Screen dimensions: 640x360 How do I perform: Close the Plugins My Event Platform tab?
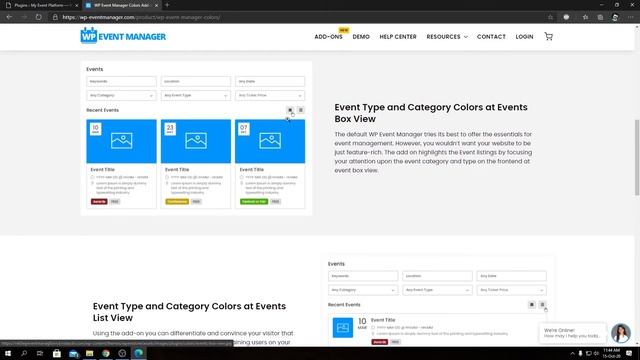tap(76, 5)
